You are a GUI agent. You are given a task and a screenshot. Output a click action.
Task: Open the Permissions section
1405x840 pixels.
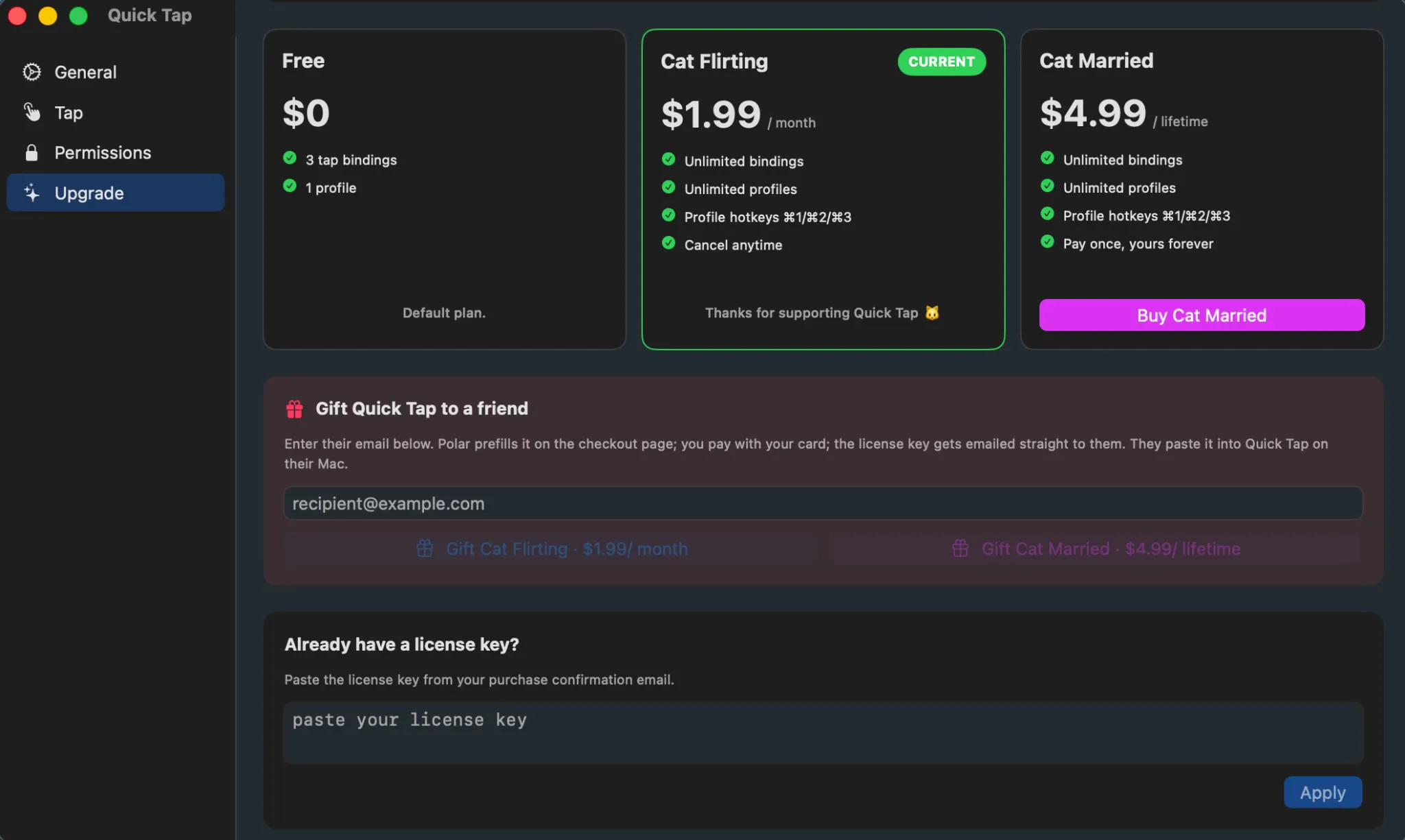click(x=115, y=152)
